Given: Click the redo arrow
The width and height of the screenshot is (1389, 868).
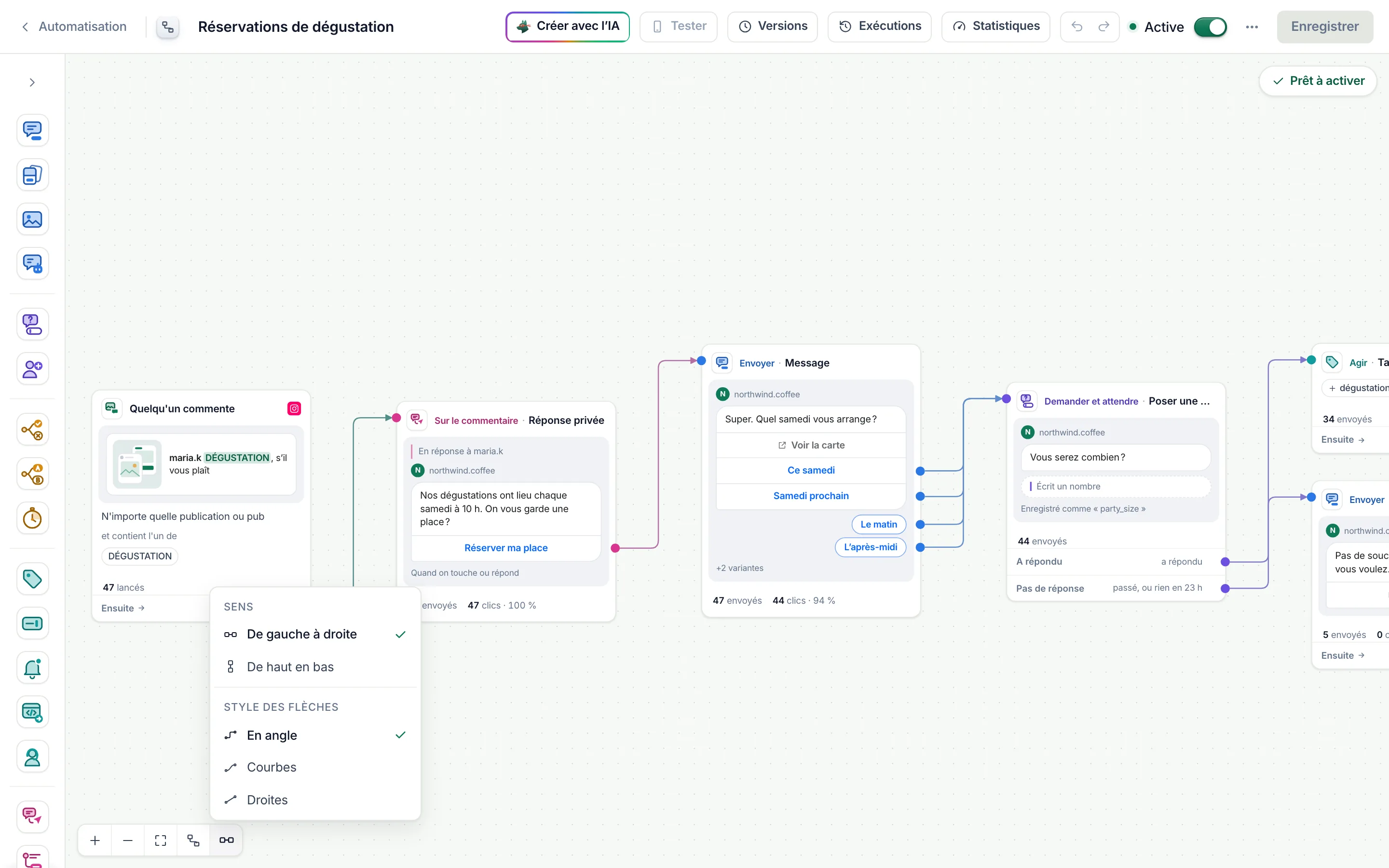Looking at the screenshot, I should point(1104,27).
